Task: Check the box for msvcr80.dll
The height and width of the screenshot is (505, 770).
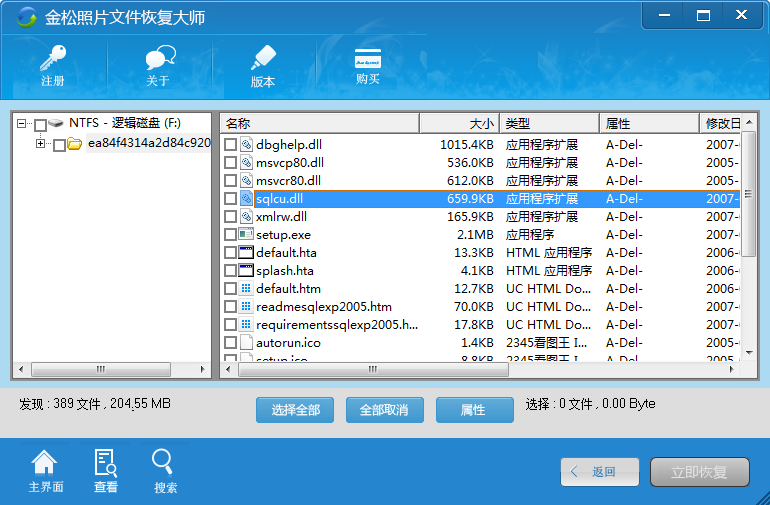Action: tap(230, 180)
